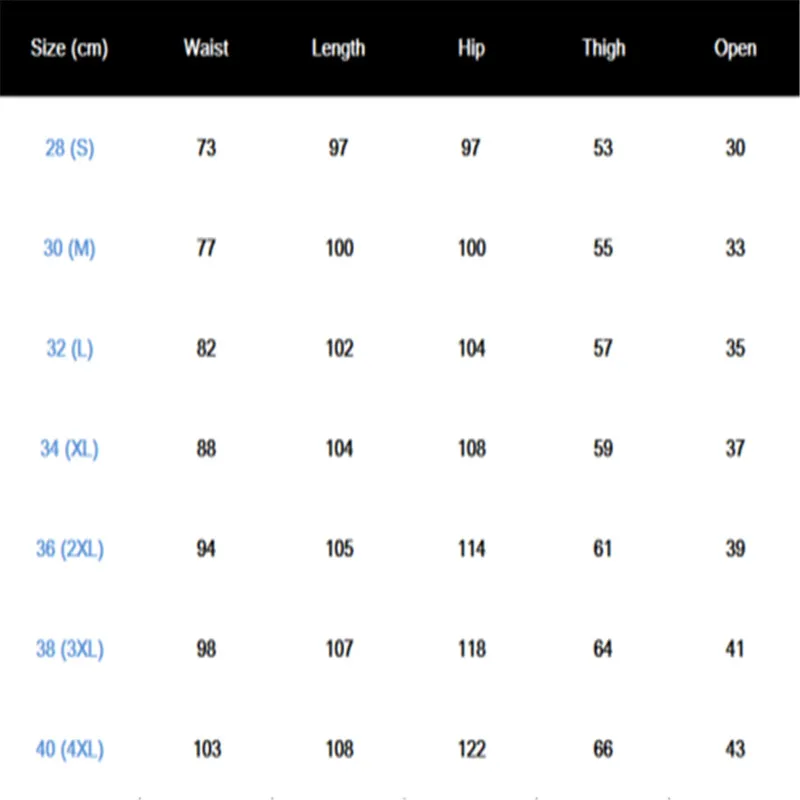The height and width of the screenshot is (800, 800).
Task: Pick the 36 (2XL) size
Action: point(69,549)
